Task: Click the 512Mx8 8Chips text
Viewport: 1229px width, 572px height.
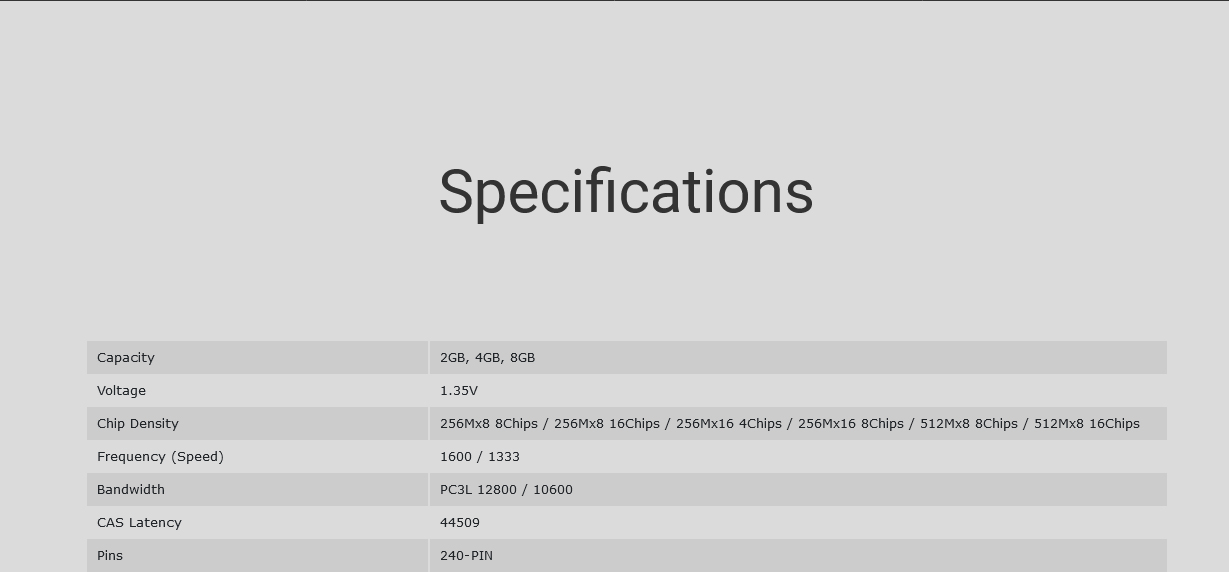Action: click(x=969, y=423)
